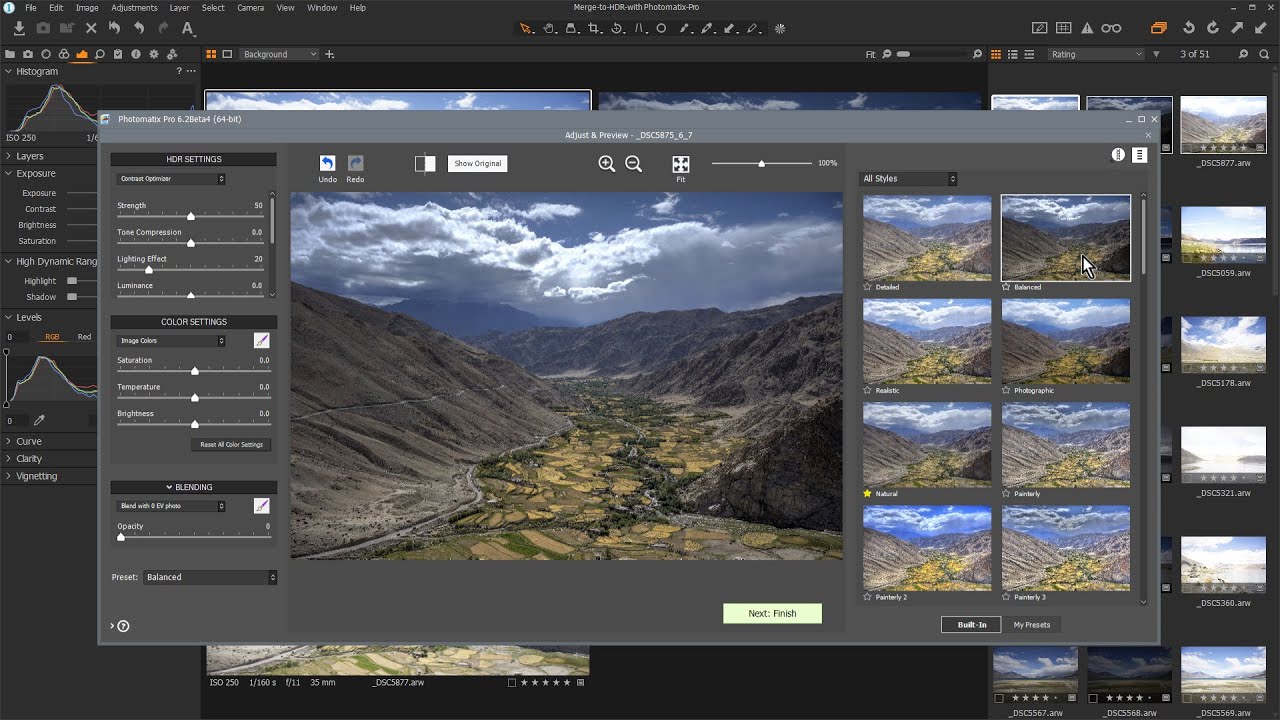
Task: Click the exposure warning triangle icon
Action: pyautogui.click(x=1087, y=28)
